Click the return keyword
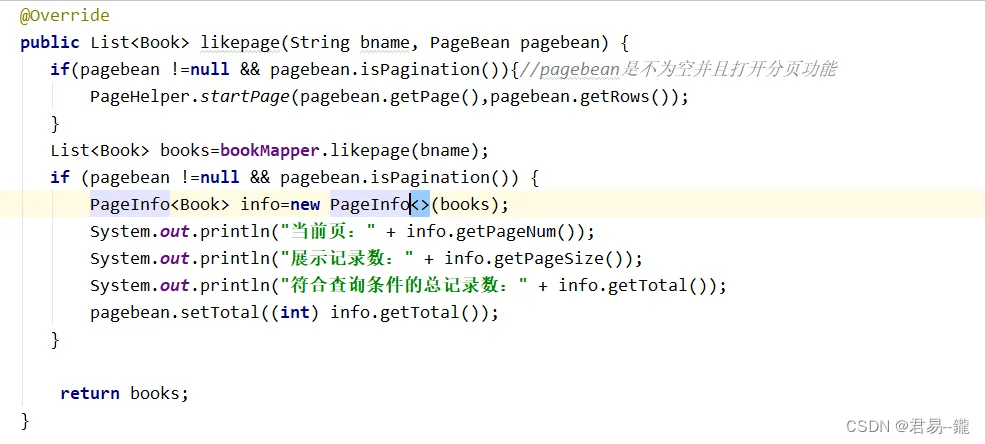Viewport: 985px width, 444px height. tap(90, 394)
